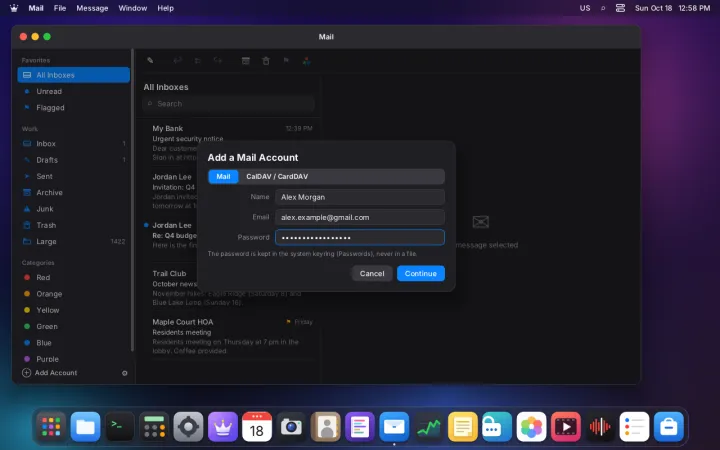Image resolution: width=720 pixels, height=450 pixels.
Task: Open Launchpad grid icon in the dock
Action: (51, 427)
